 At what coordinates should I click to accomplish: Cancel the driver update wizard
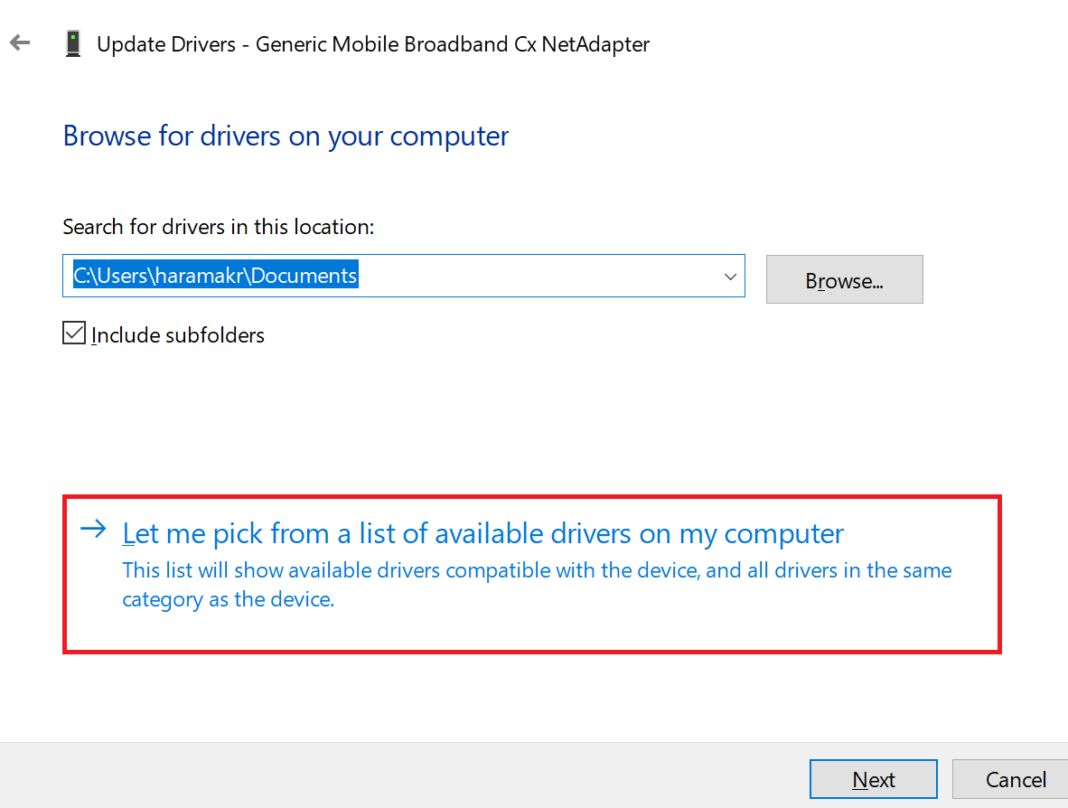pyautogui.click(x=1018, y=779)
